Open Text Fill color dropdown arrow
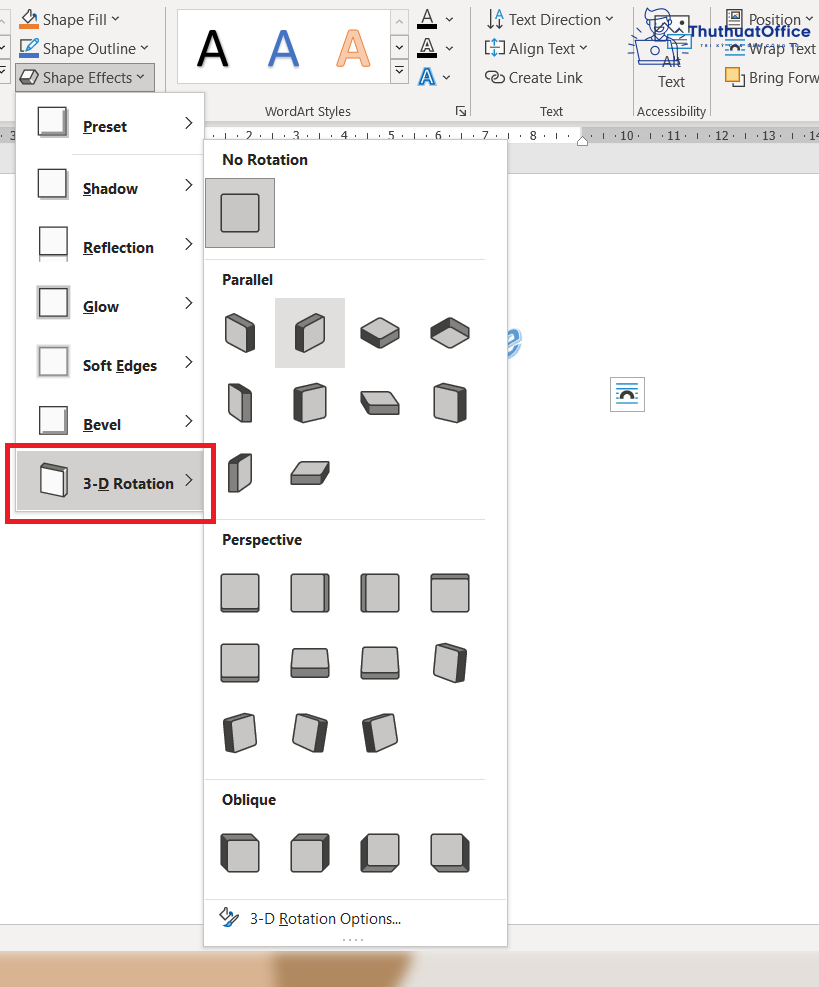 [x=449, y=20]
